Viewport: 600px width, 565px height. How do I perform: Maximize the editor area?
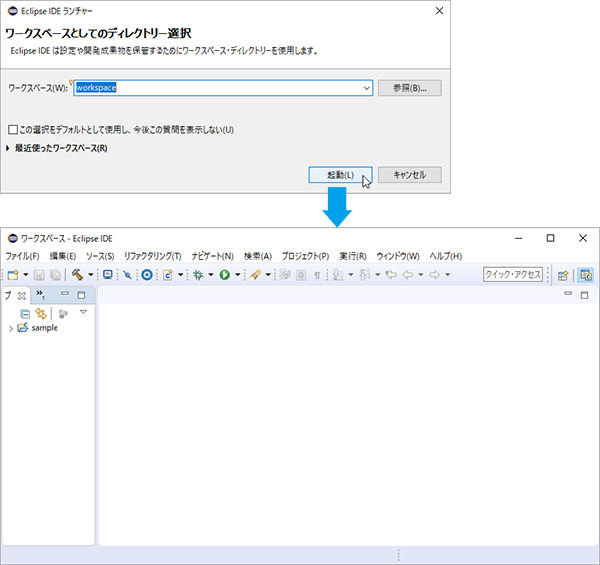point(584,295)
